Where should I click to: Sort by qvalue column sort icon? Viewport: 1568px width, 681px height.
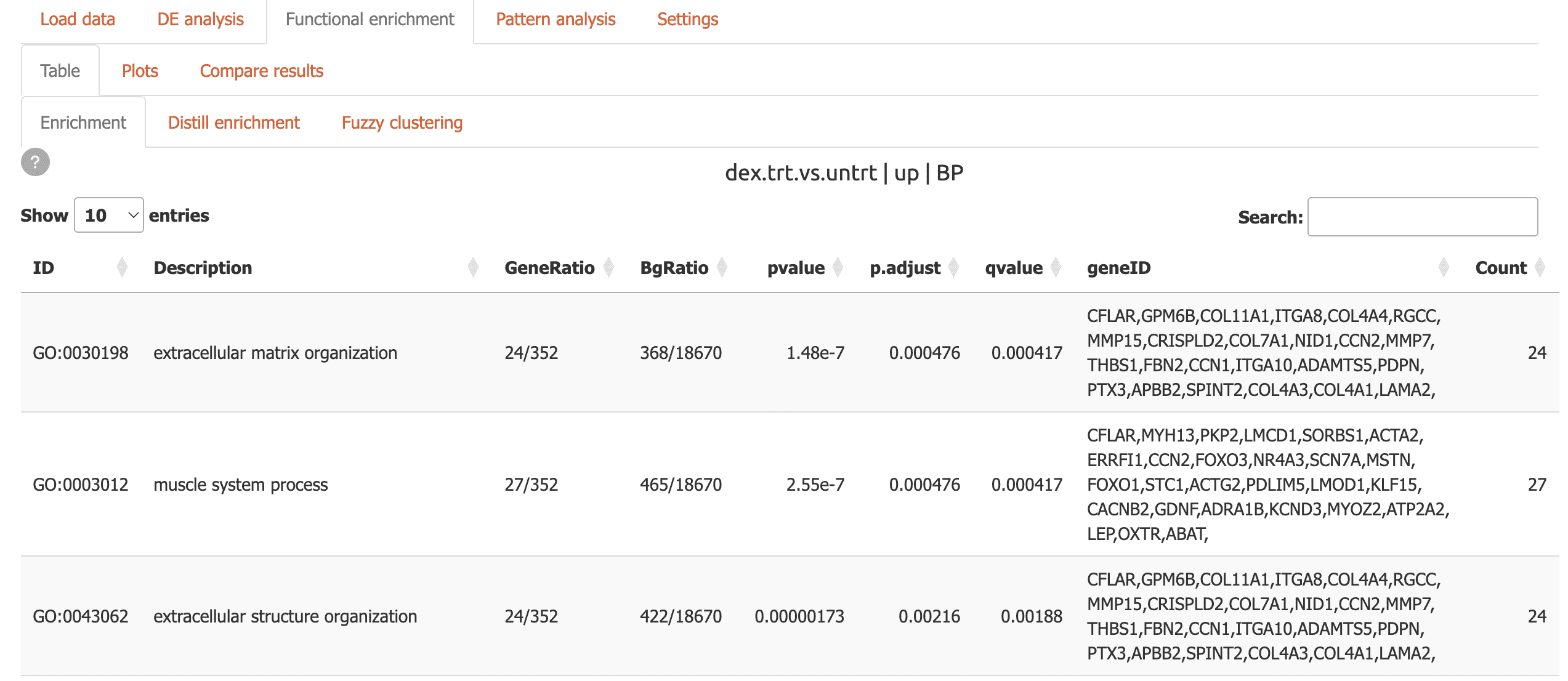(1056, 268)
